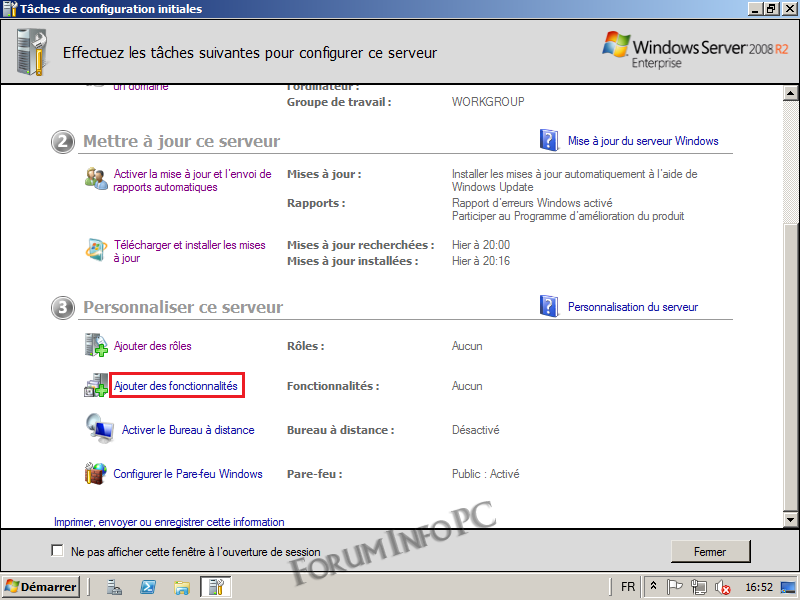800x600 pixels.
Task: Click 'Hier à 20:16' installed updates value
Action: point(481,261)
